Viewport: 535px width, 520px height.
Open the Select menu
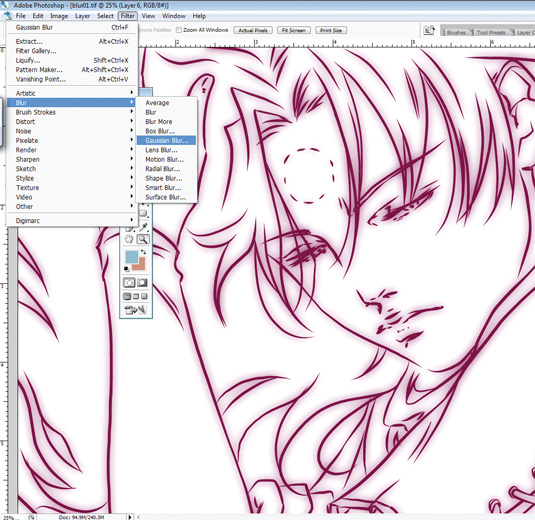tap(105, 16)
